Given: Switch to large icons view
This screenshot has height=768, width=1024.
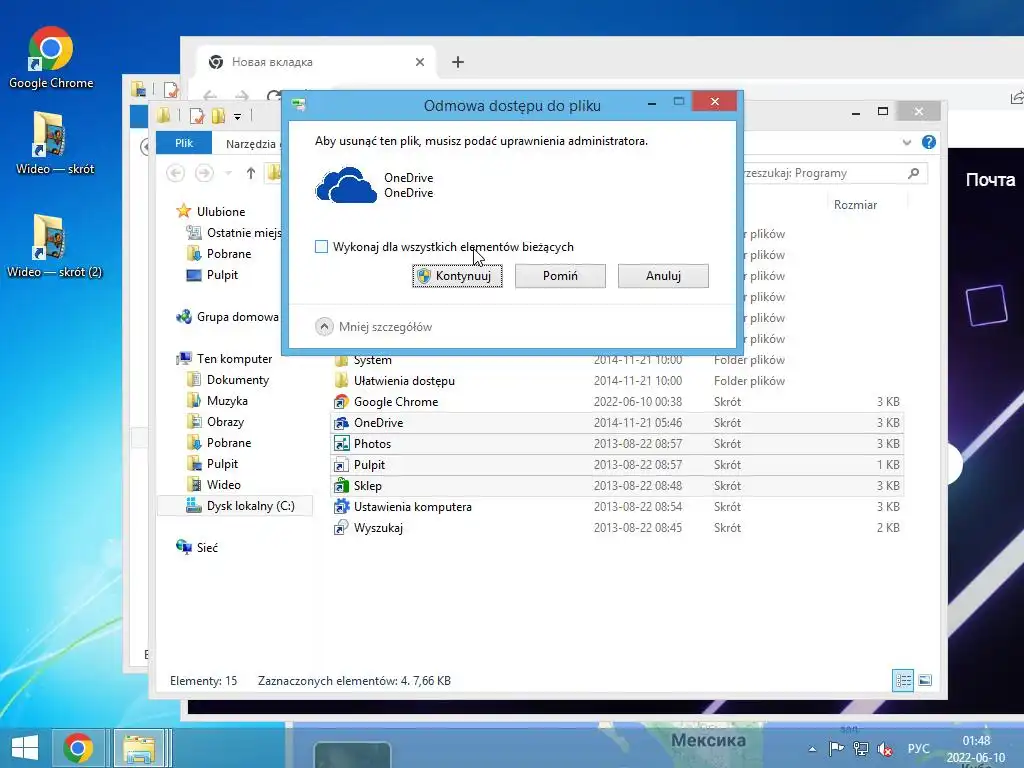Looking at the screenshot, I should pyautogui.click(x=925, y=680).
